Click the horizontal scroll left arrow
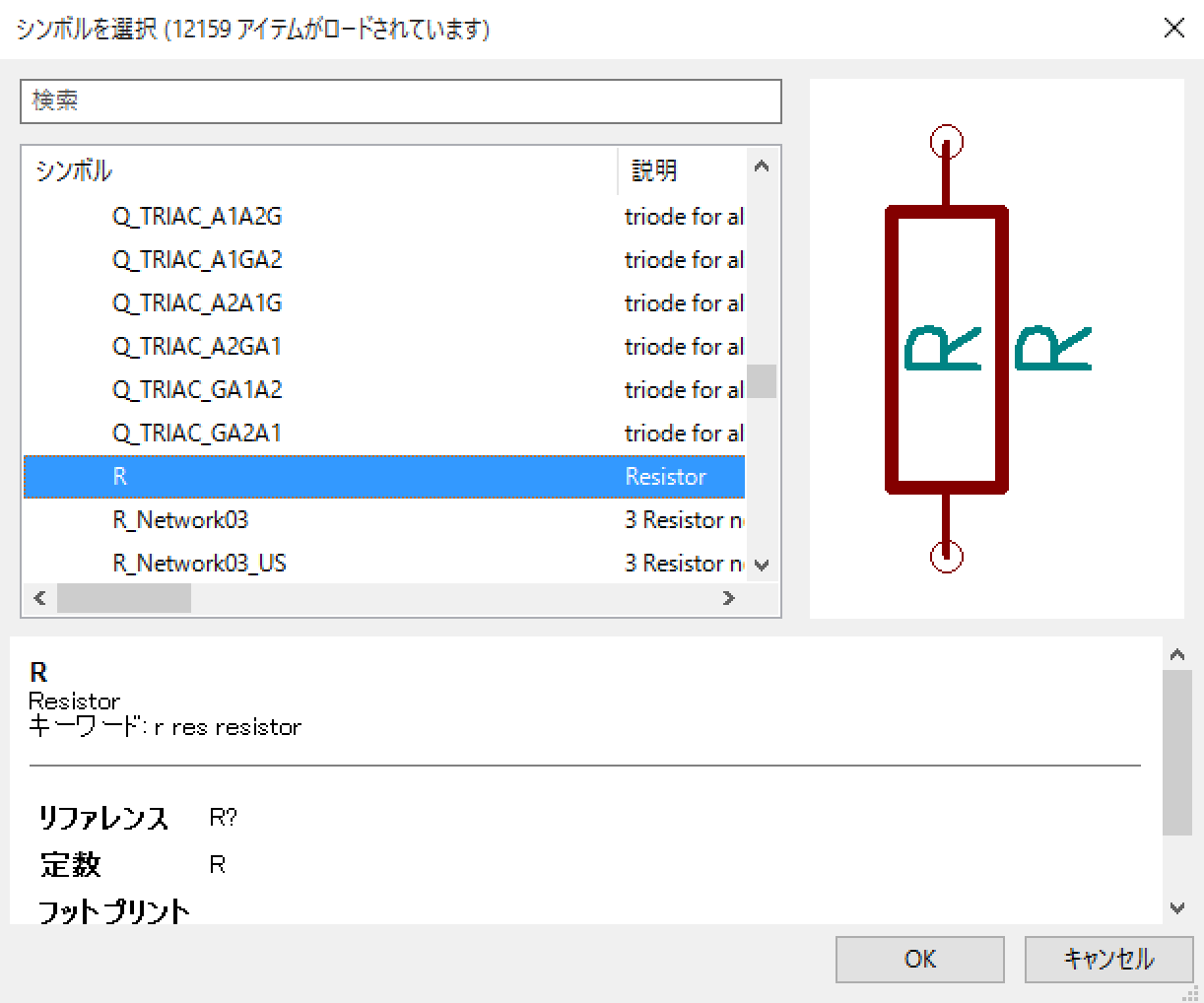 point(40,598)
